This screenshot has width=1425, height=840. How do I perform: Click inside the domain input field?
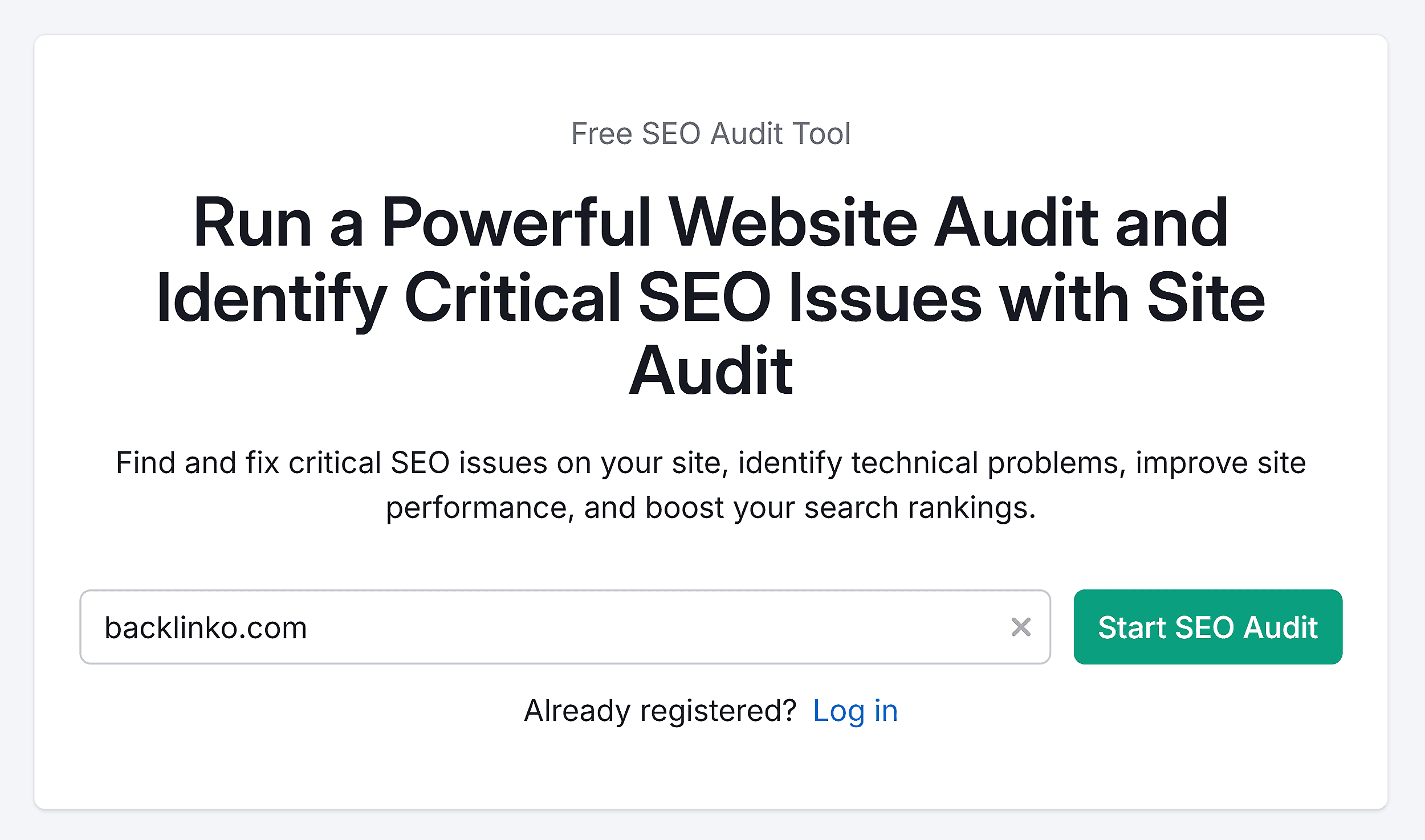pos(513,626)
